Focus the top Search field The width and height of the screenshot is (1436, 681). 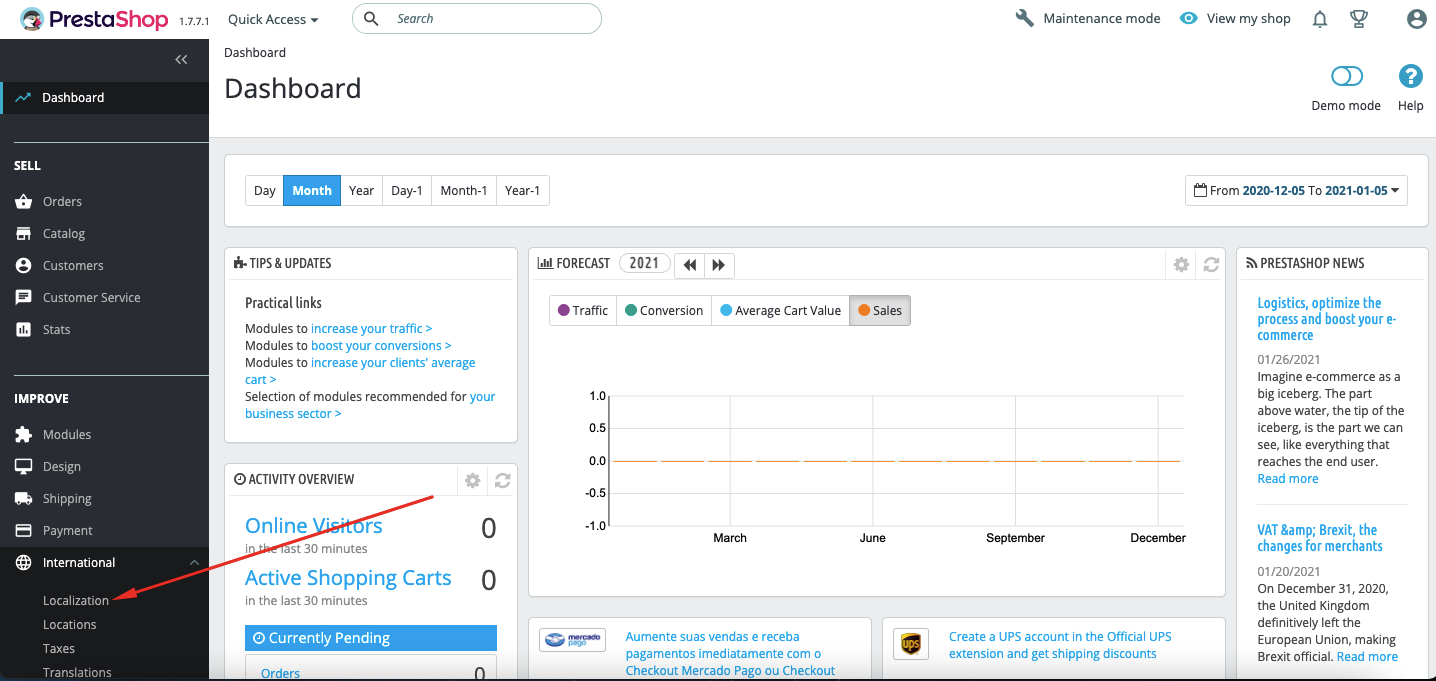(x=477, y=18)
